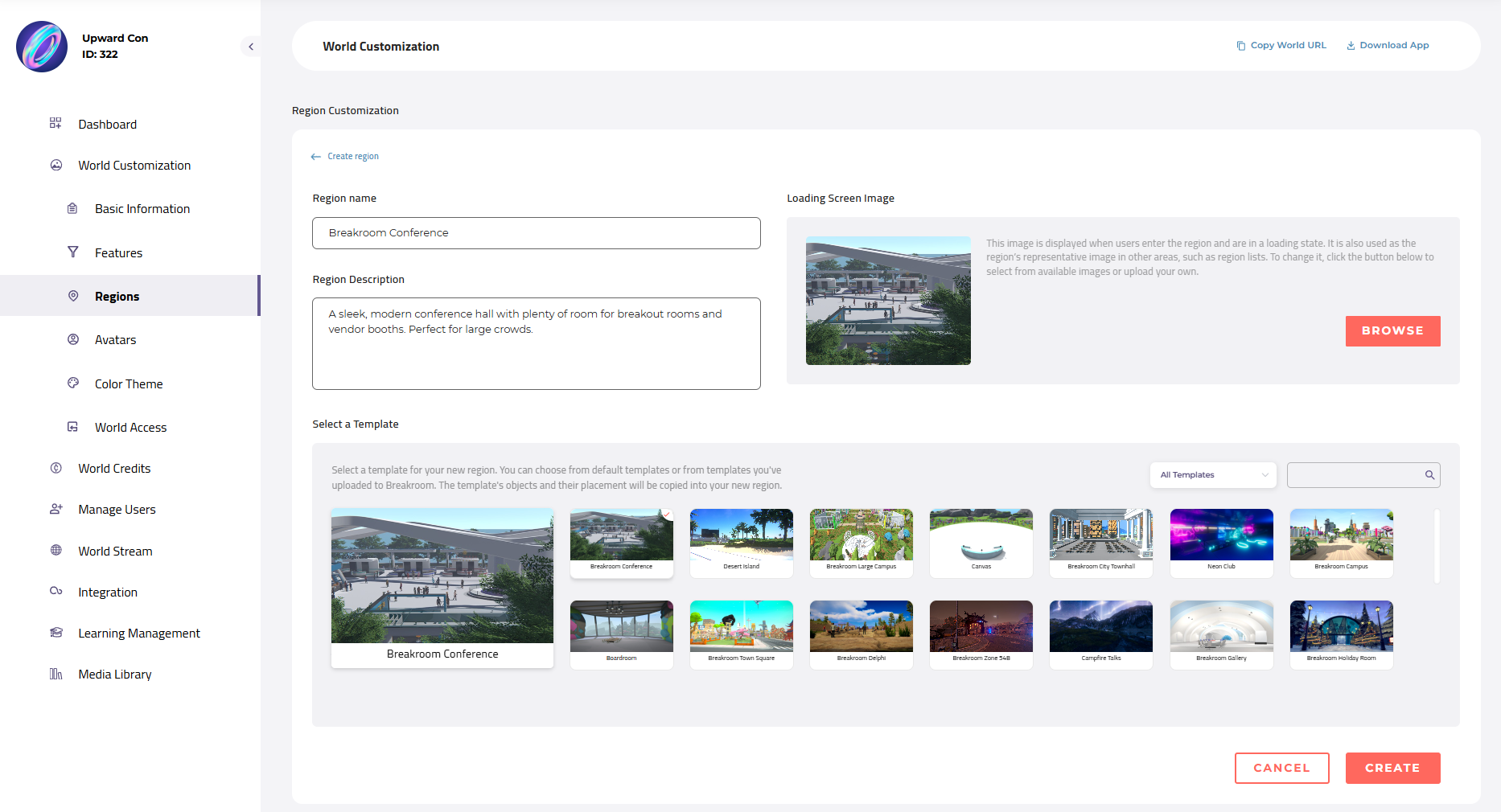The image size is (1501, 812).
Task: Click the loading screen image preview
Action: [x=888, y=300]
